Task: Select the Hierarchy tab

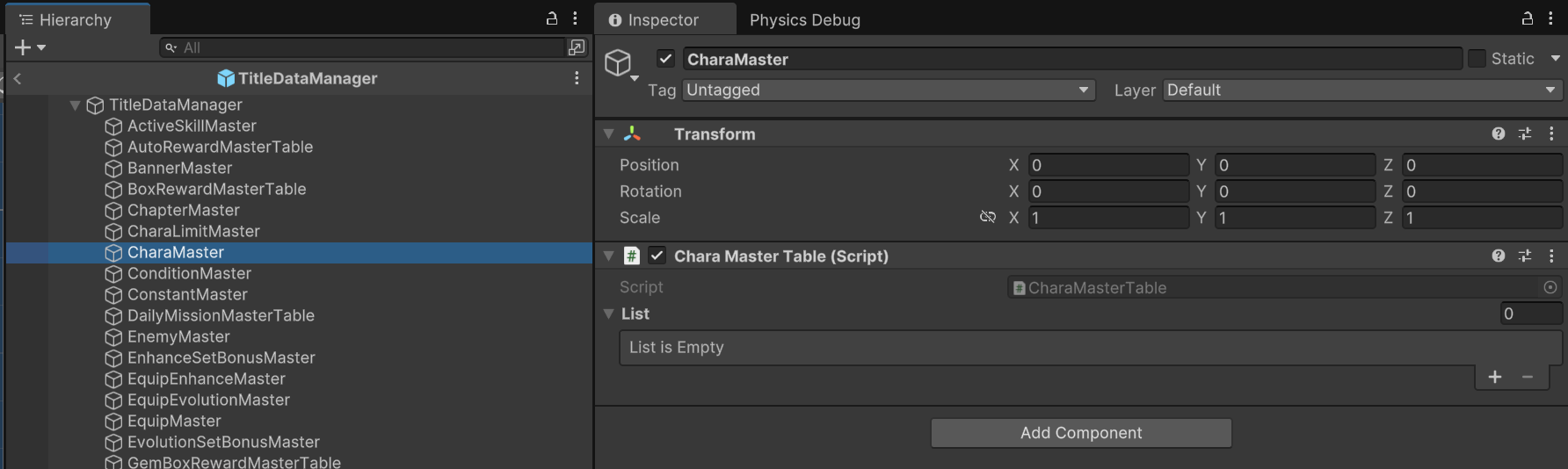Action: point(75,19)
